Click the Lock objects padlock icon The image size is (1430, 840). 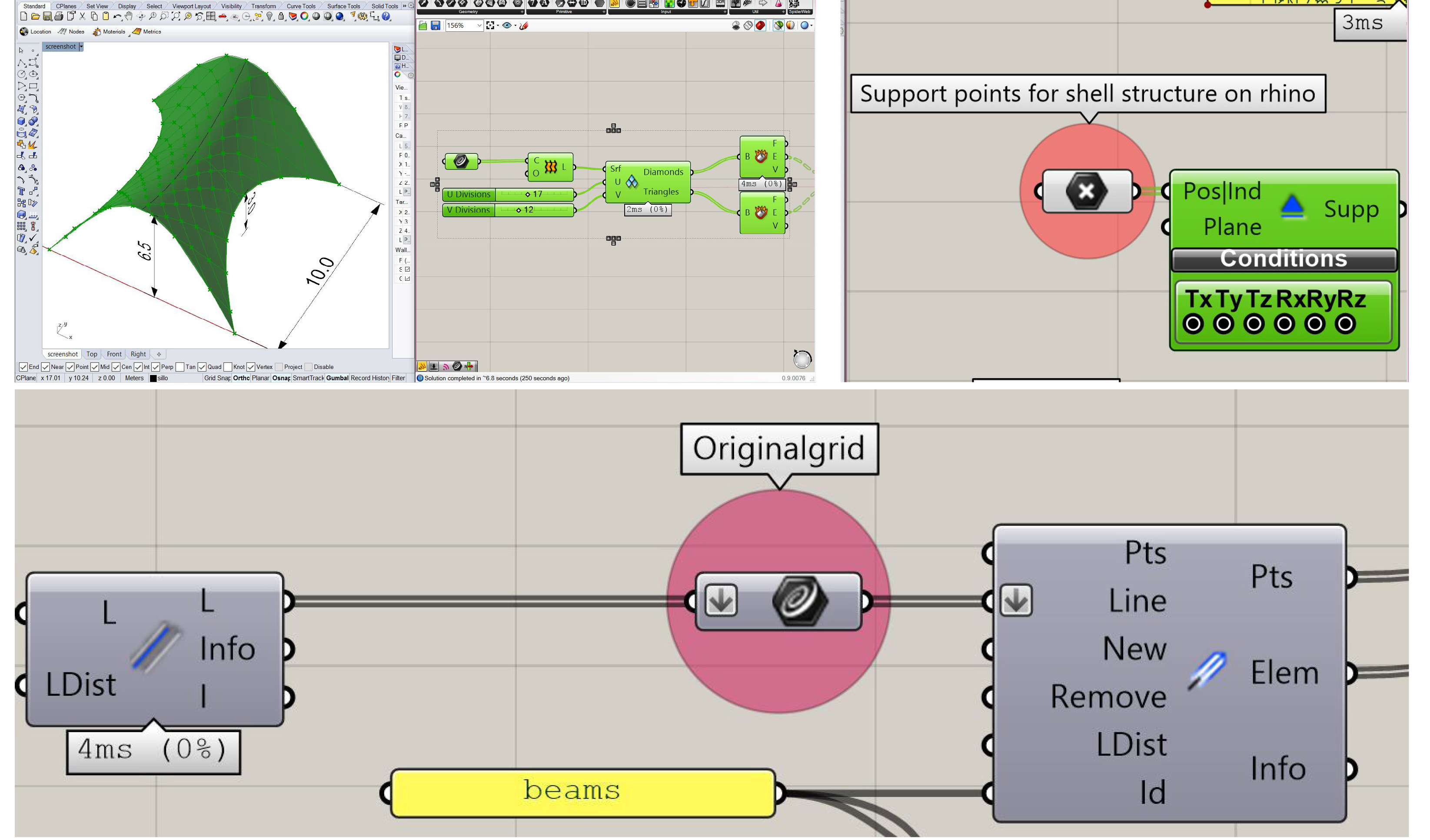(x=282, y=17)
